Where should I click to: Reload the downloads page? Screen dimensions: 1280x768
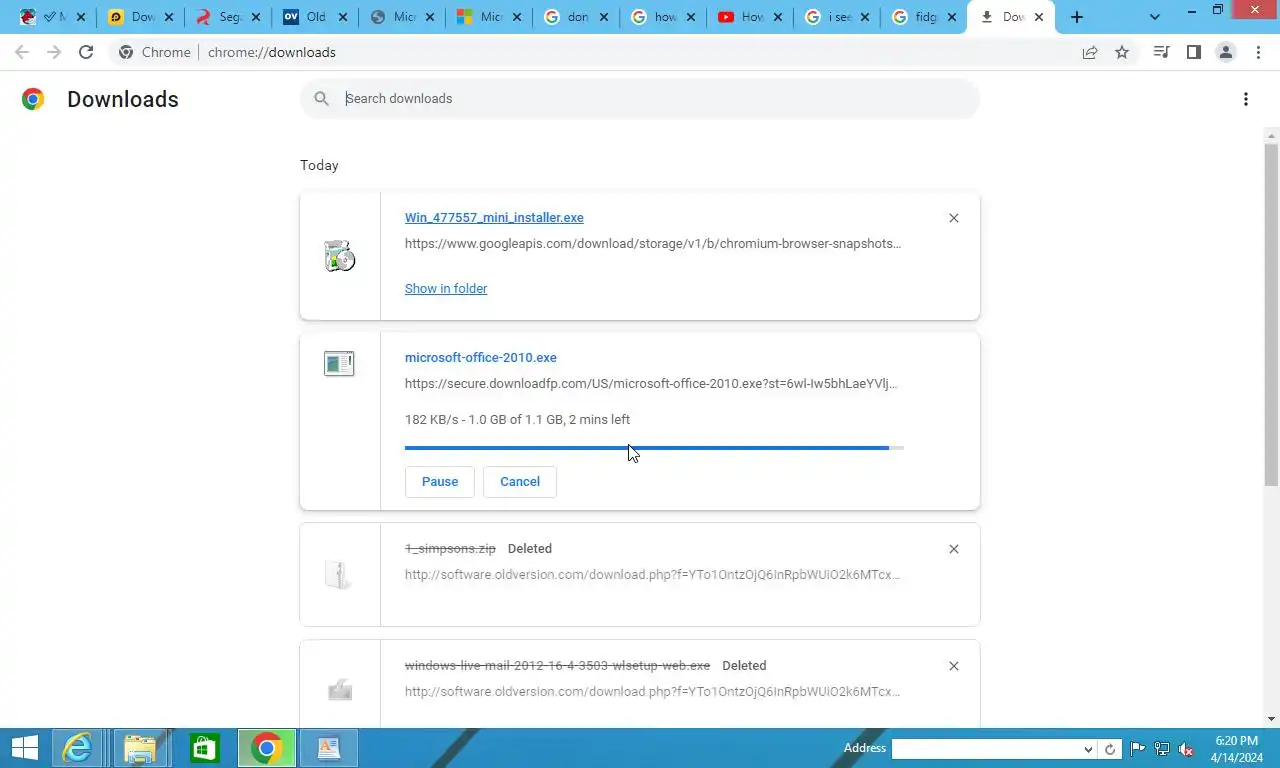86,52
